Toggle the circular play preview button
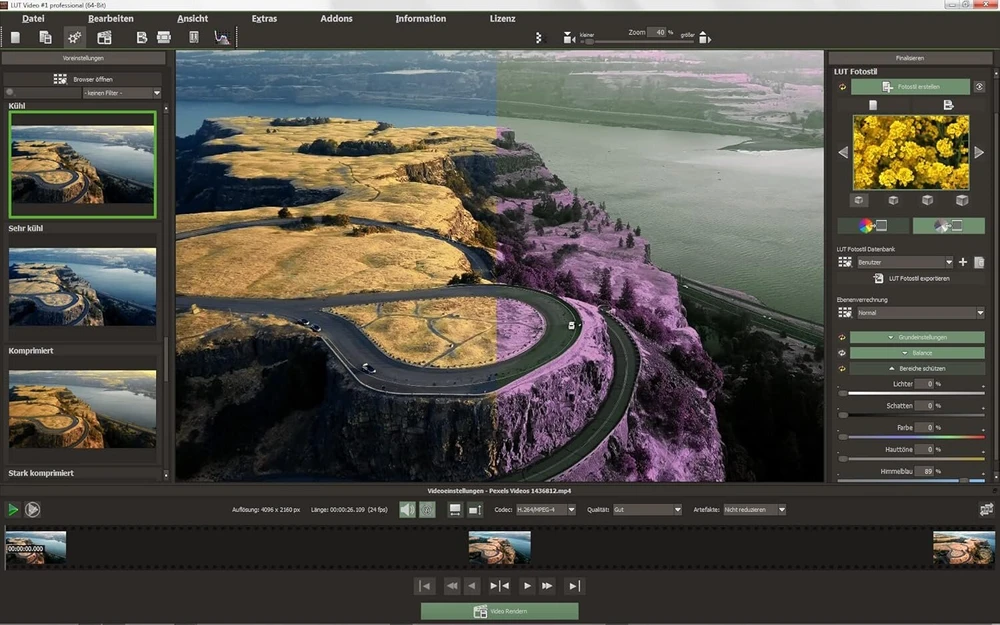 33,510
